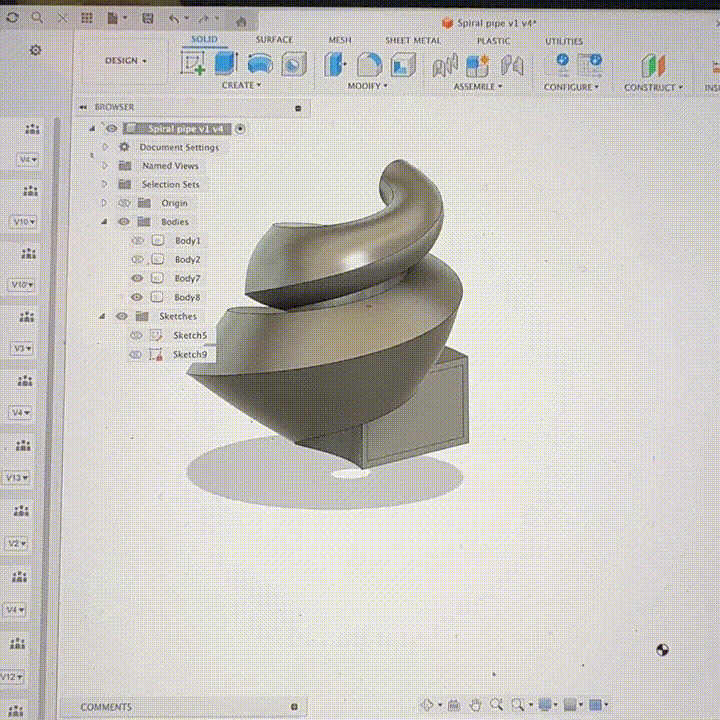The height and width of the screenshot is (720, 720).
Task: Click the Revolve tool icon
Action: coord(260,64)
